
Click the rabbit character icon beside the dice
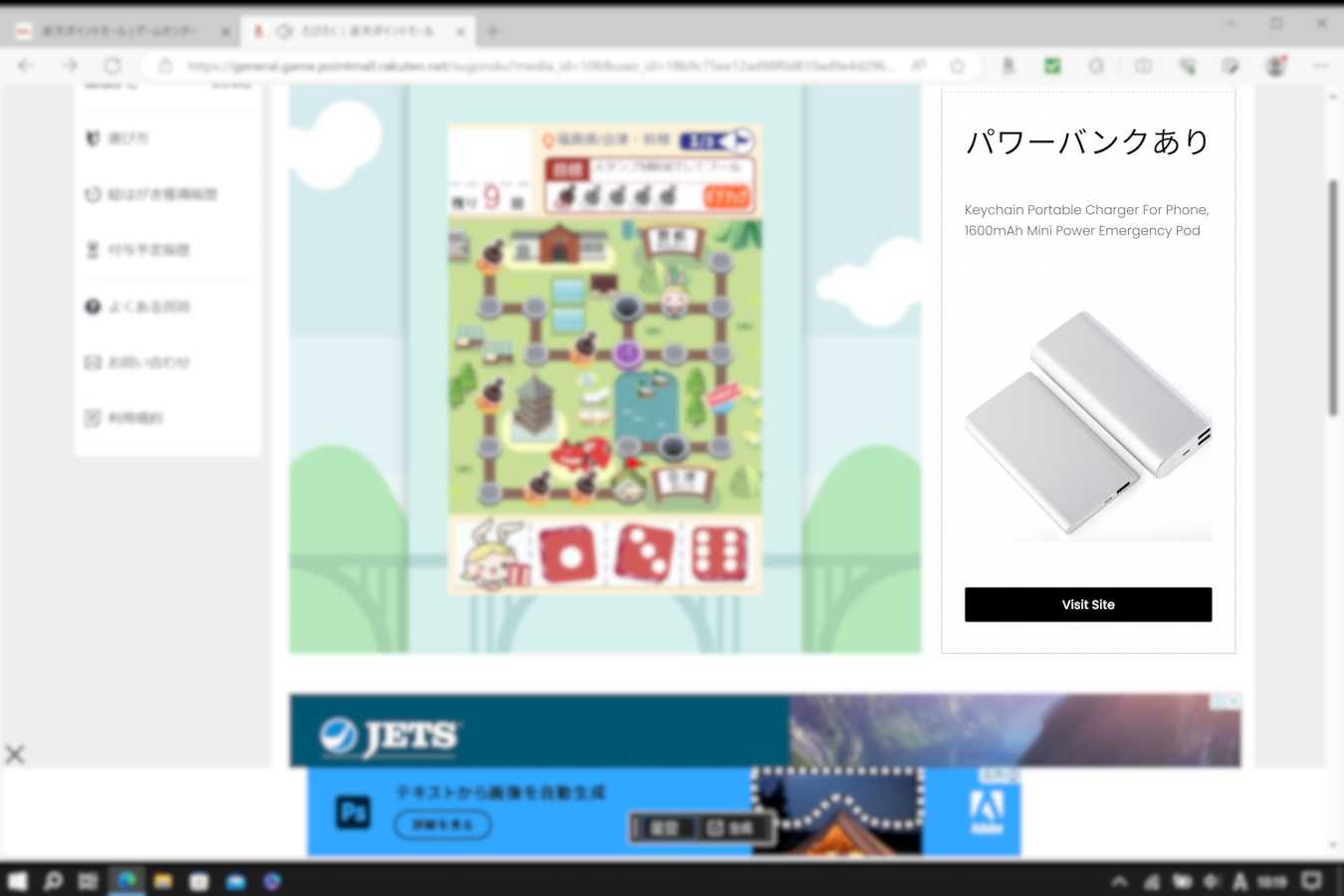494,554
